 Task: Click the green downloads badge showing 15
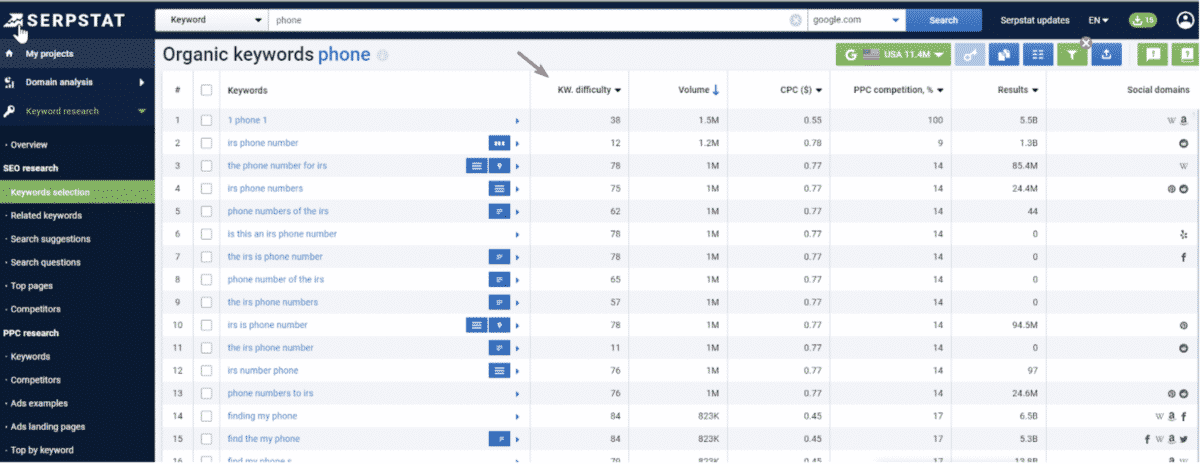coord(1142,20)
